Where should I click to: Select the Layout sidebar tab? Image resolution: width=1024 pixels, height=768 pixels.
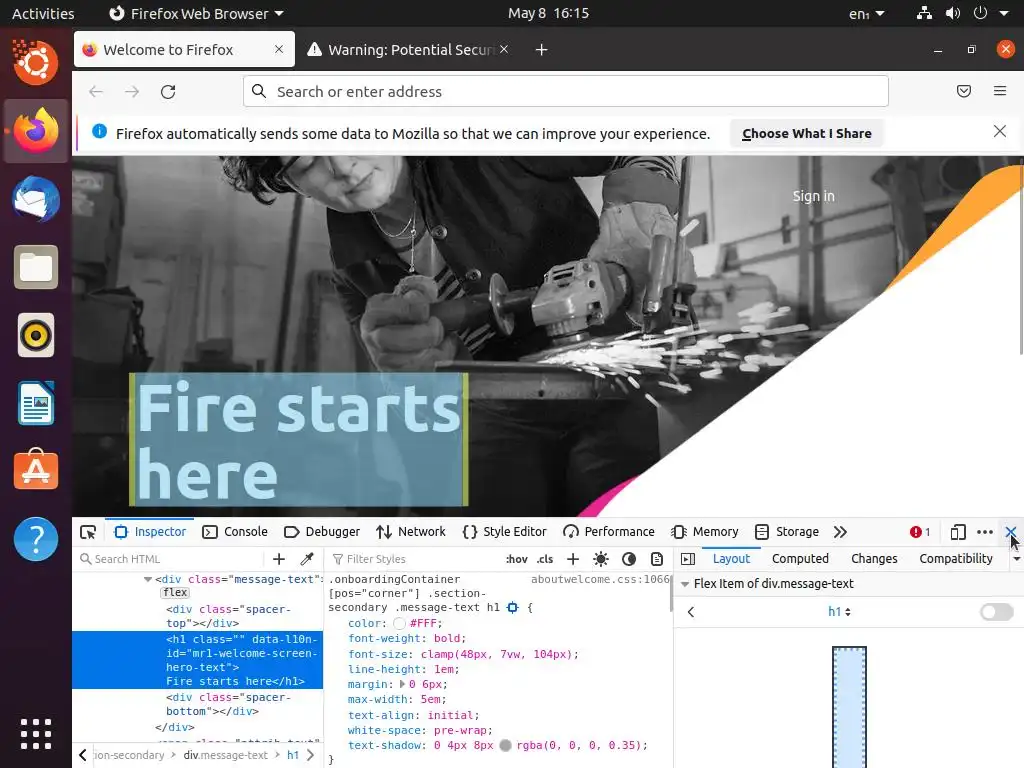point(731,559)
